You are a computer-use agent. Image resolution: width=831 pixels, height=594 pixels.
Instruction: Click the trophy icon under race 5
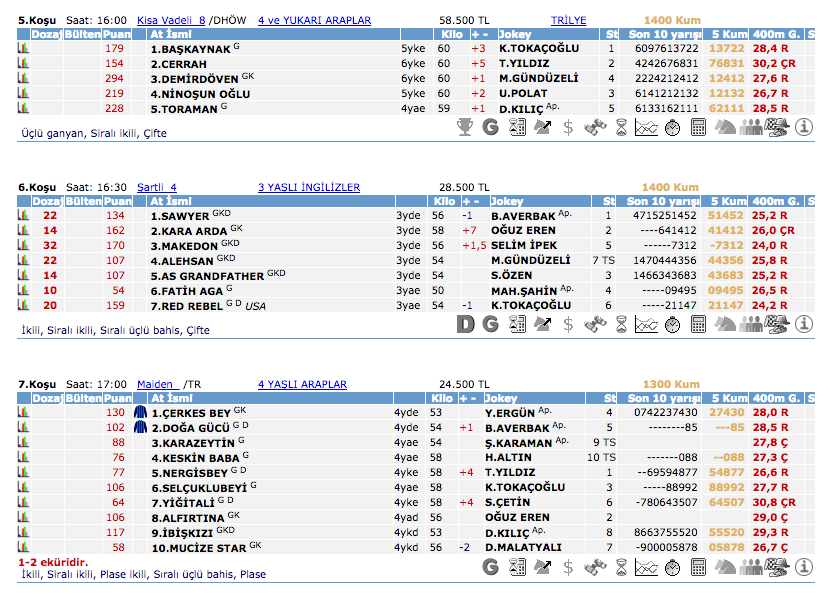[x=465, y=127]
